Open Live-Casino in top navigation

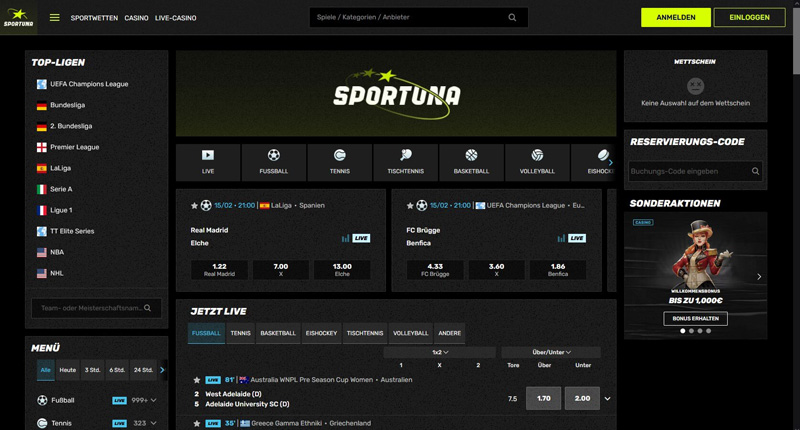(176, 18)
